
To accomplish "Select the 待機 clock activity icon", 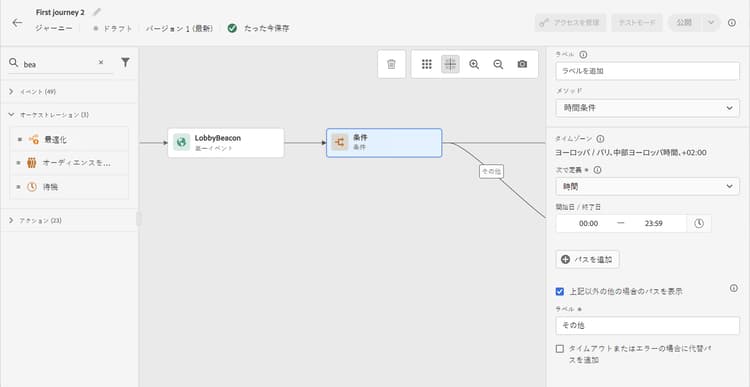I will pyautogui.click(x=32, y=187).
